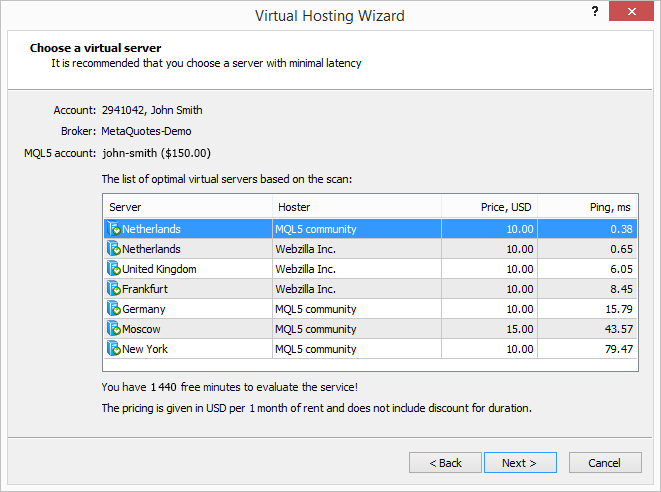Click the 15.00 price in Moscow row
The height and width of the screenshot is (492, 661).
click(520, 329)
